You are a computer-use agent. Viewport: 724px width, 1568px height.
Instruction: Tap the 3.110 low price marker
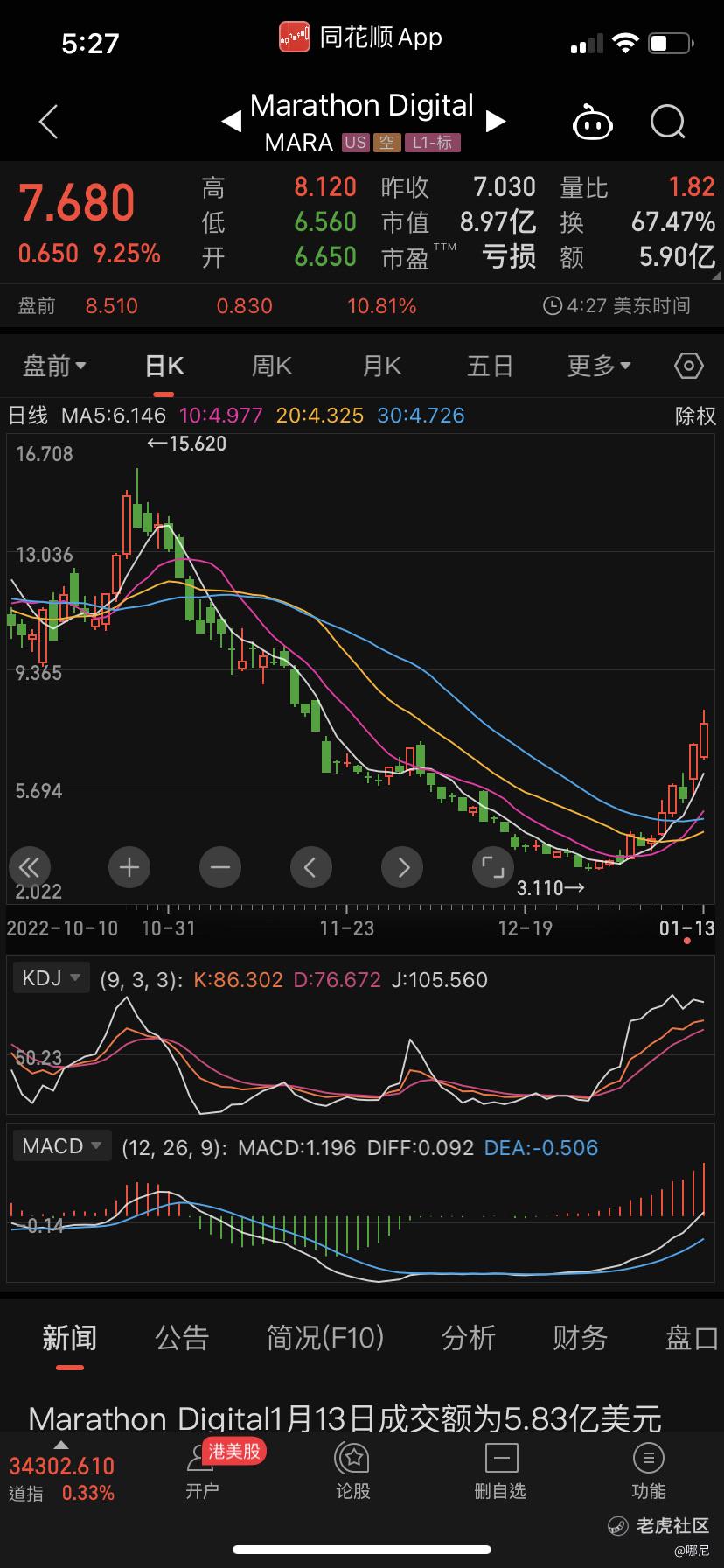pos(550,888)
